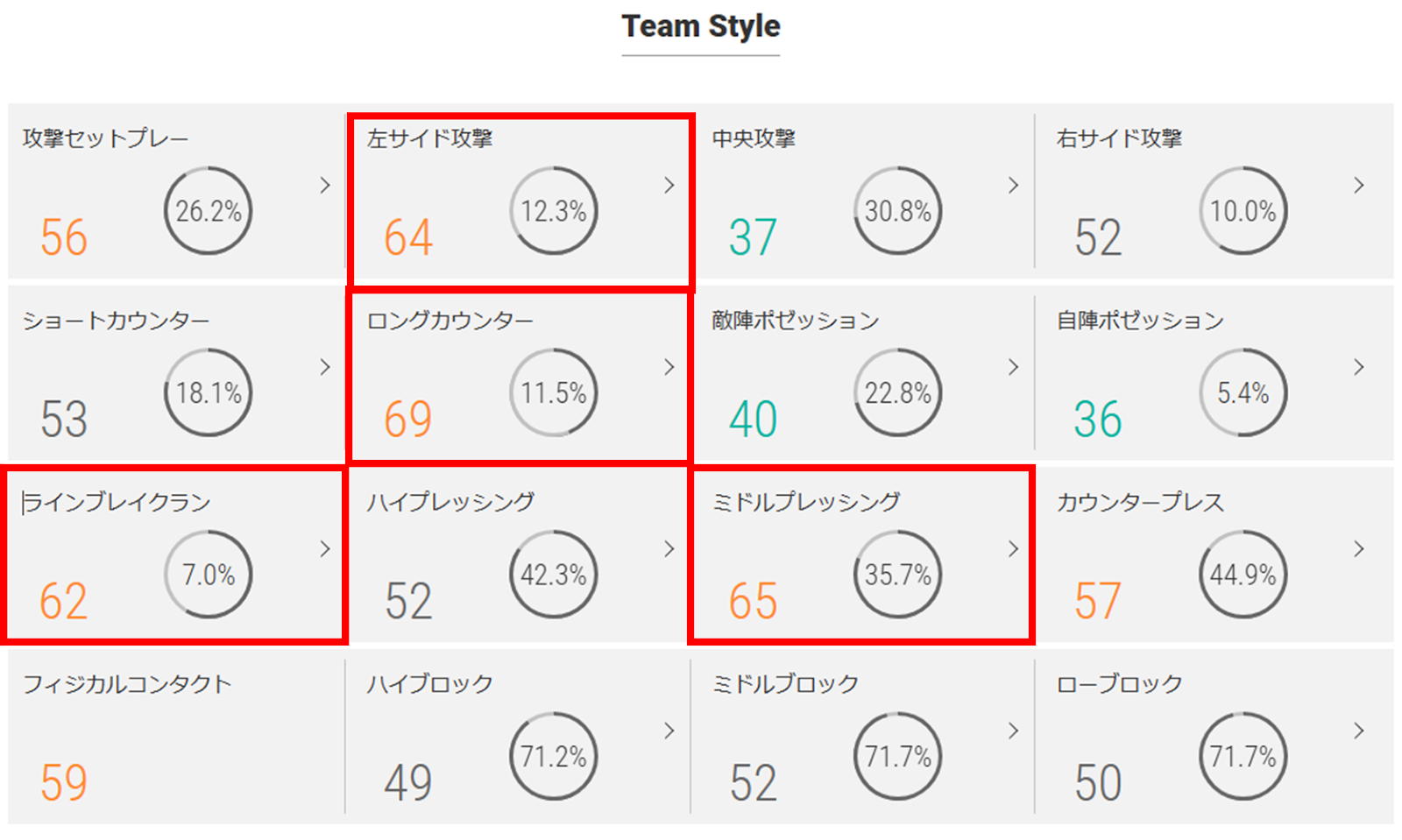Expand the ショートカウンター chevron
The height and width of the screenshot is (840, 1402).
[x=325, y=367]
